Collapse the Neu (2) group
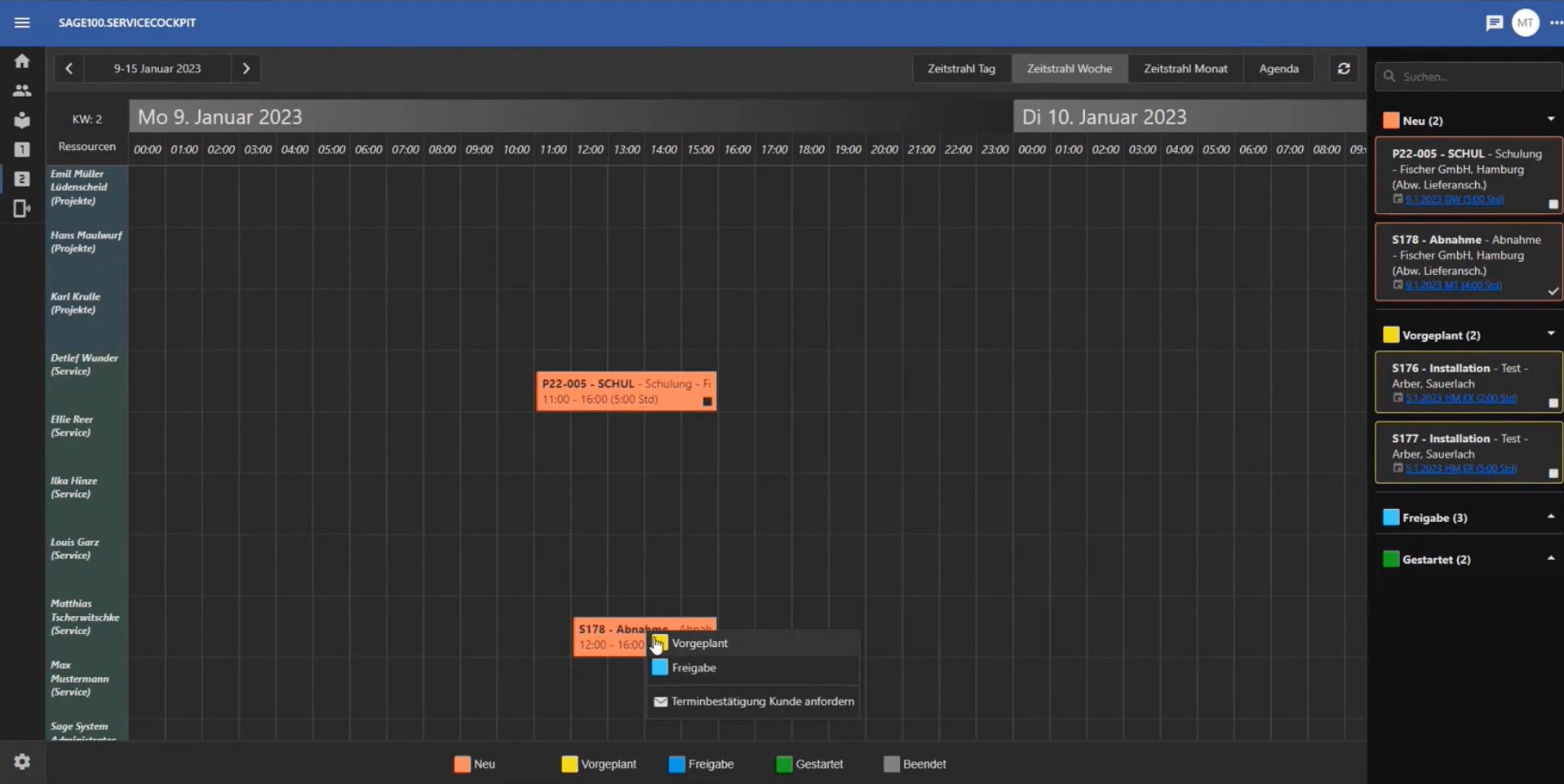1564x784 pixels. pyautogui.click(x=1551, y=120)
